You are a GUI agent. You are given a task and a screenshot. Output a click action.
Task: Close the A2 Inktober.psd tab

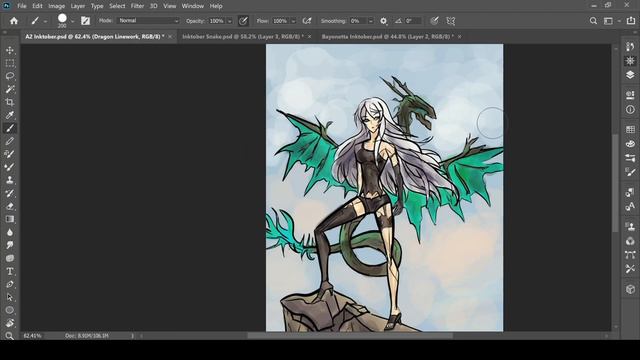point(170,36)
